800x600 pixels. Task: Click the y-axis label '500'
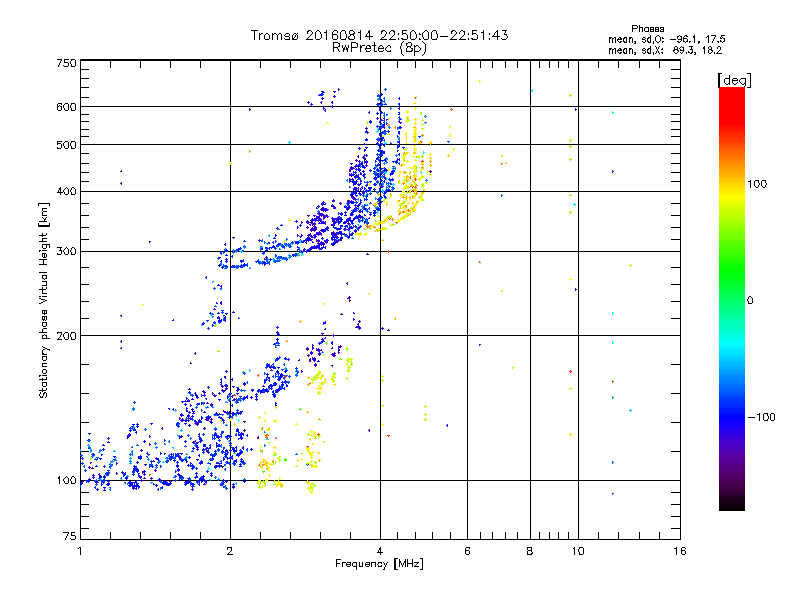pos(66,145)
